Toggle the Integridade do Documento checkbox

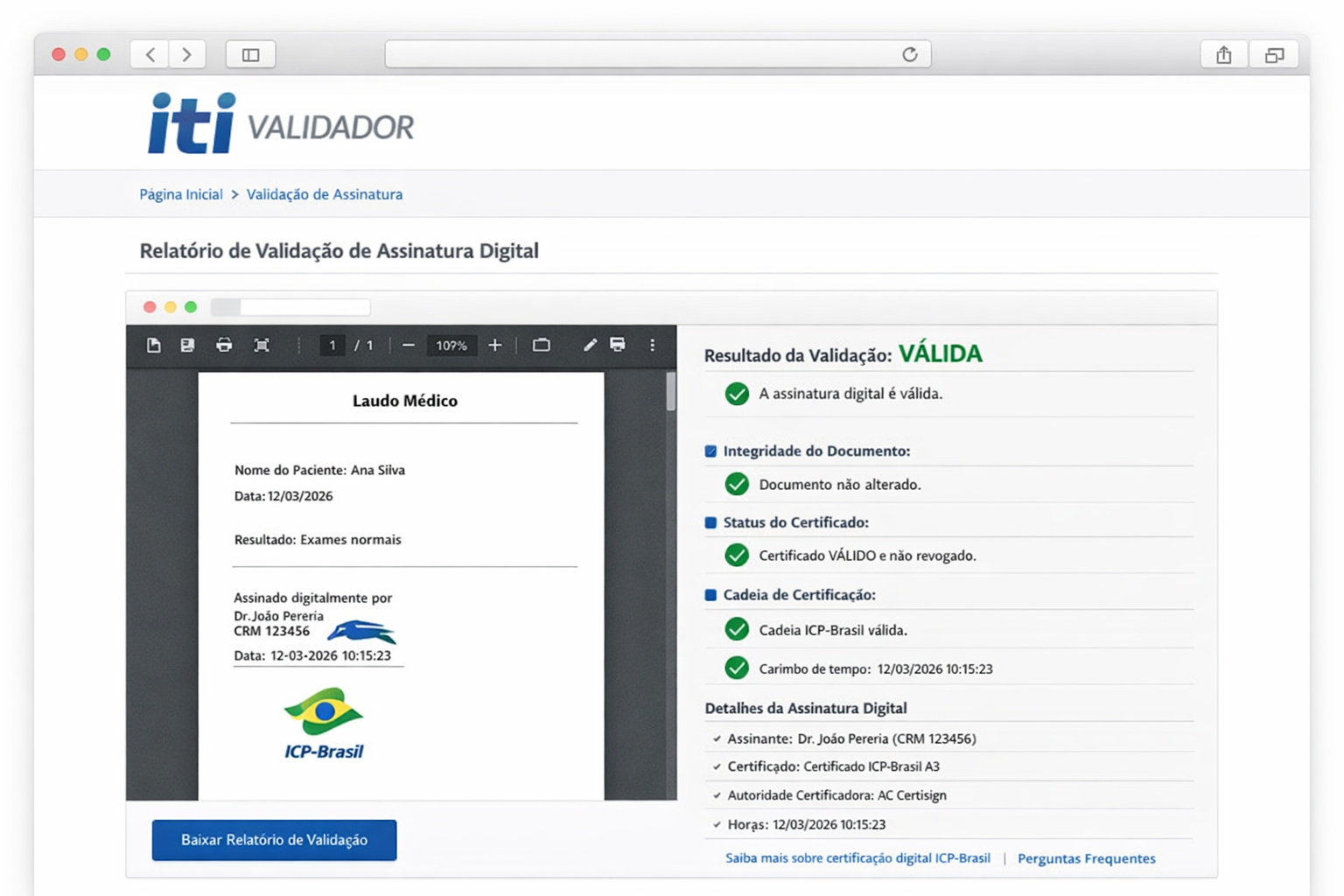[x=710, y=451]
